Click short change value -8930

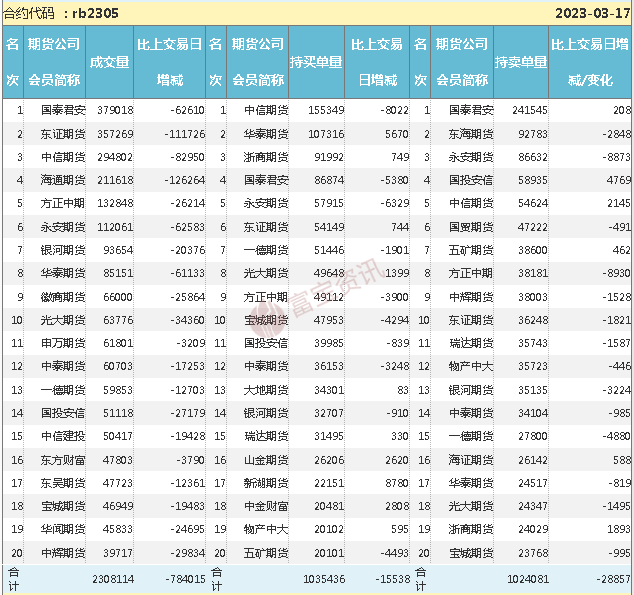616,273
